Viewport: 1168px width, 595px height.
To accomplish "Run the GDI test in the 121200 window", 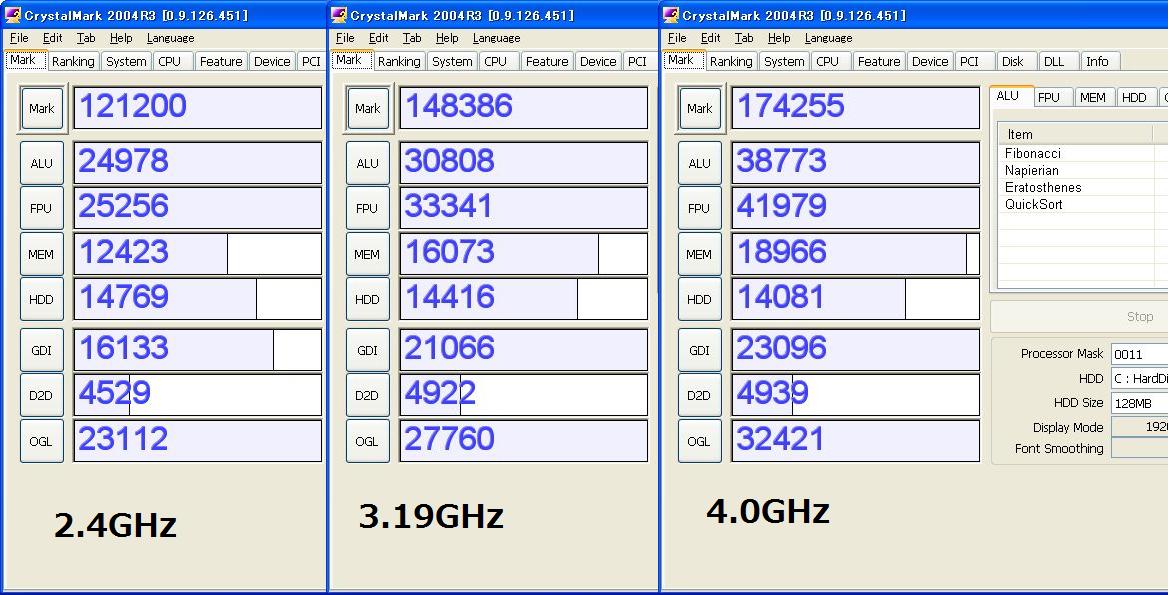I will coord(42,350).
